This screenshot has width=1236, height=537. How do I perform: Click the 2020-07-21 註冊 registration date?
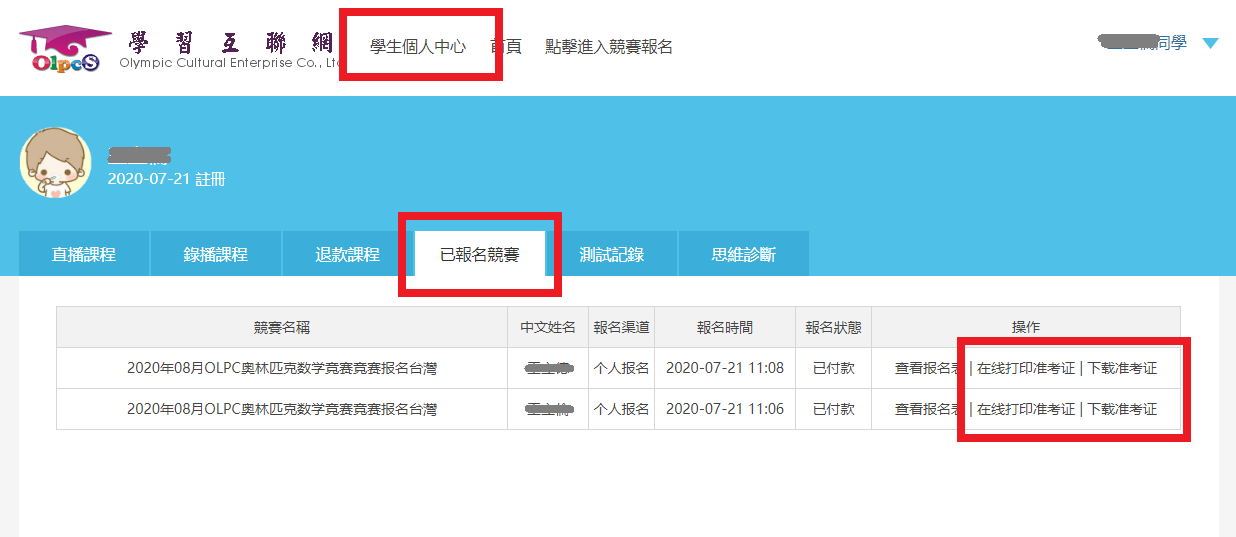167,179
